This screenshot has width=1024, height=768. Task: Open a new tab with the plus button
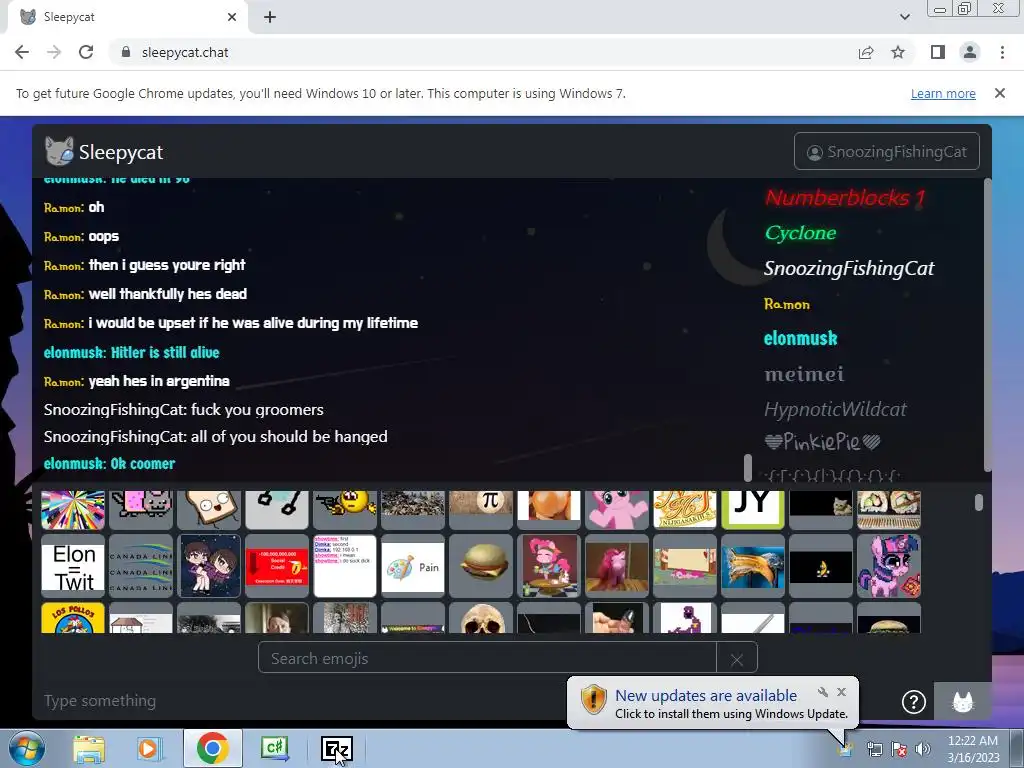[x=270, y=17]
